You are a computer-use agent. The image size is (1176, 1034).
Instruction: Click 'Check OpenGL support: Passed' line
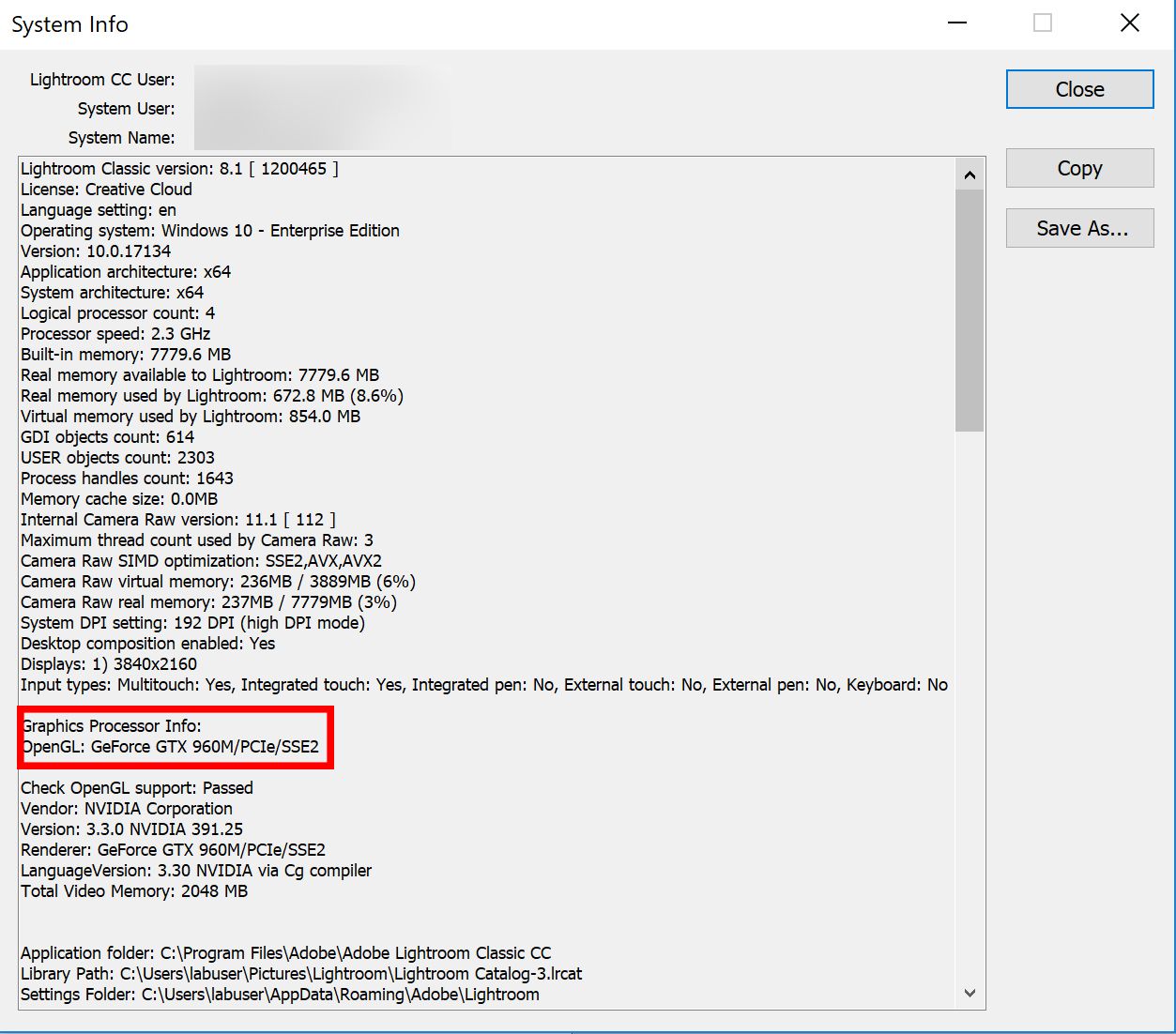[137, 788]
